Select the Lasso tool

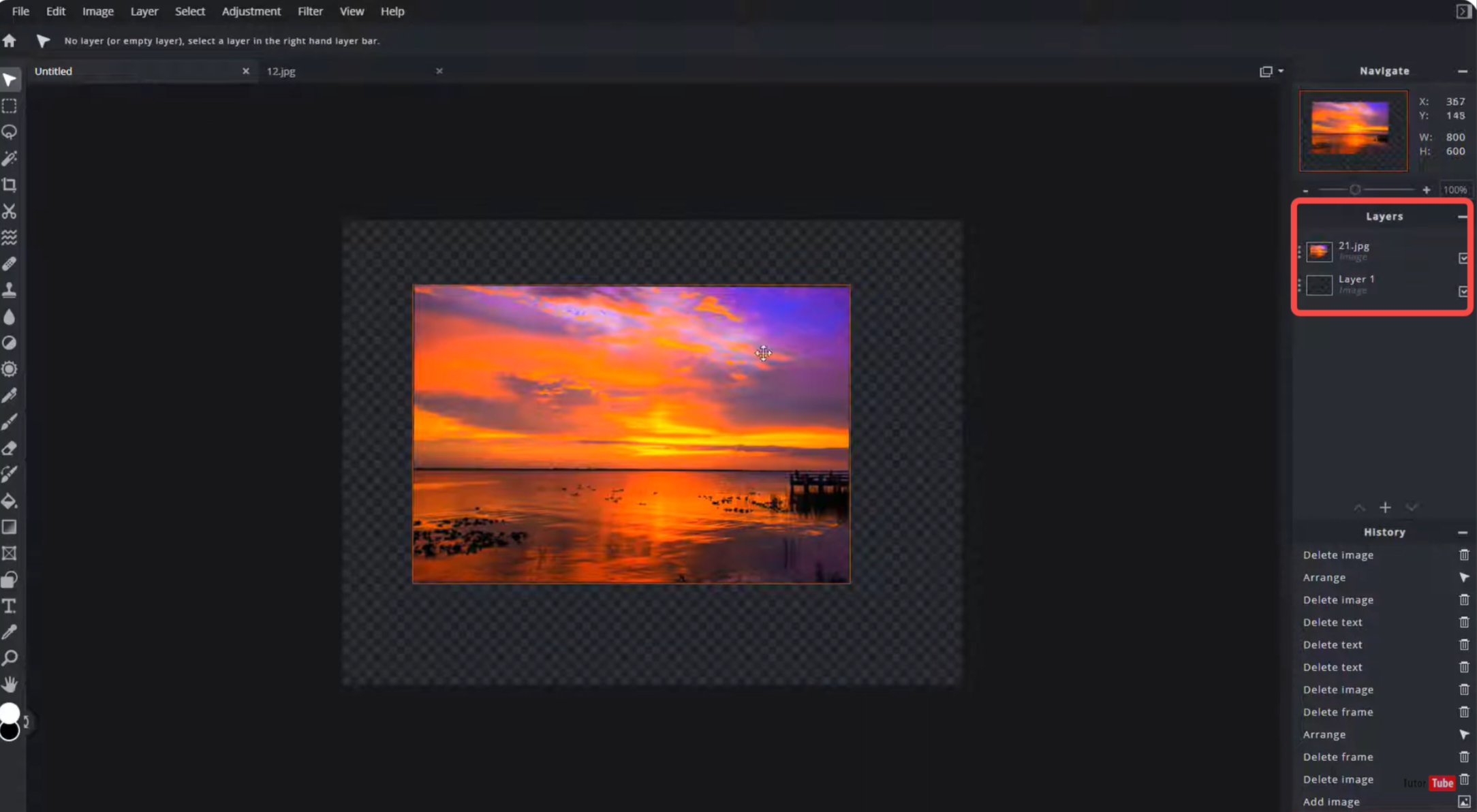(10, 132)
